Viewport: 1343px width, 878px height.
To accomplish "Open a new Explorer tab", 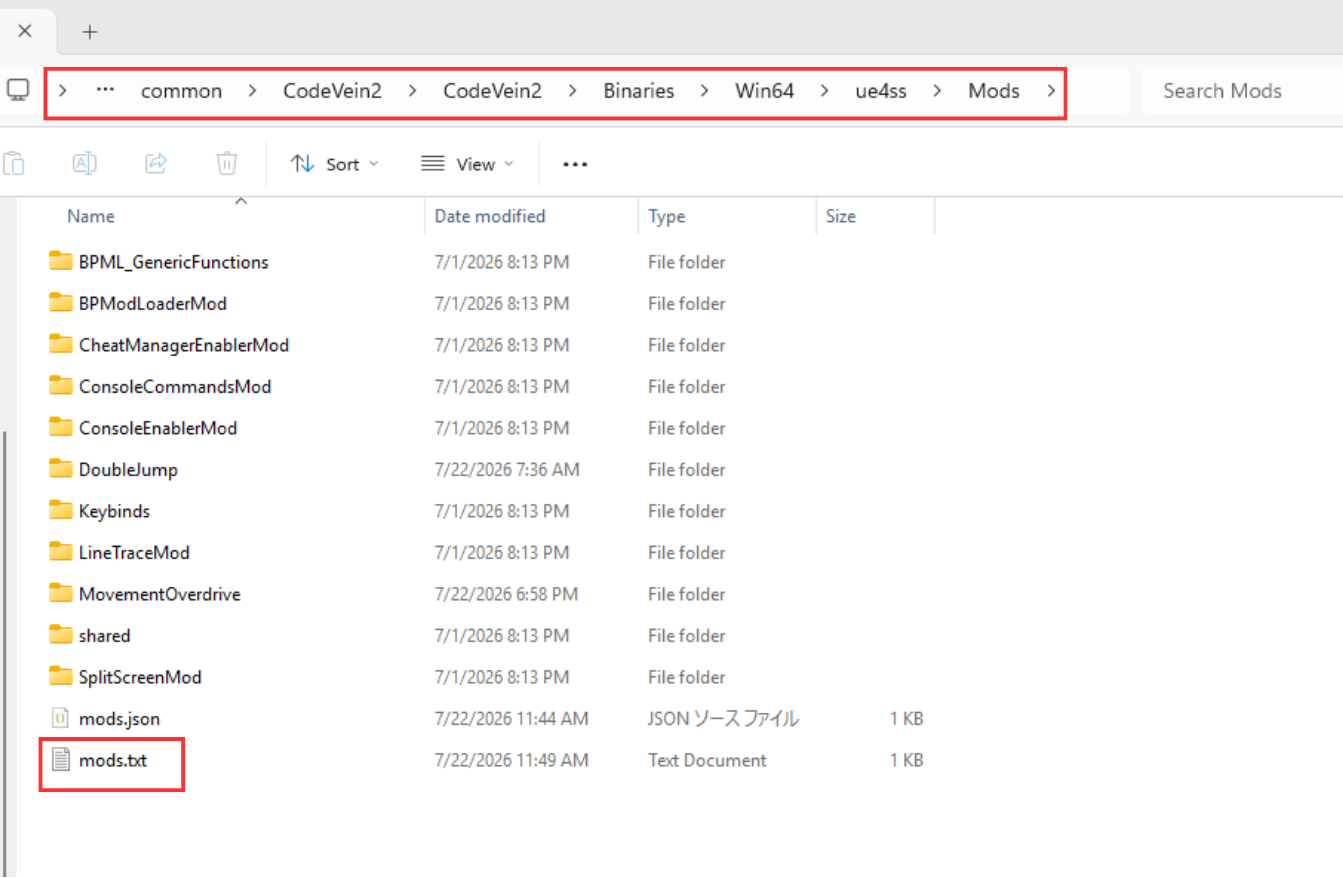I will coord(90,32).
